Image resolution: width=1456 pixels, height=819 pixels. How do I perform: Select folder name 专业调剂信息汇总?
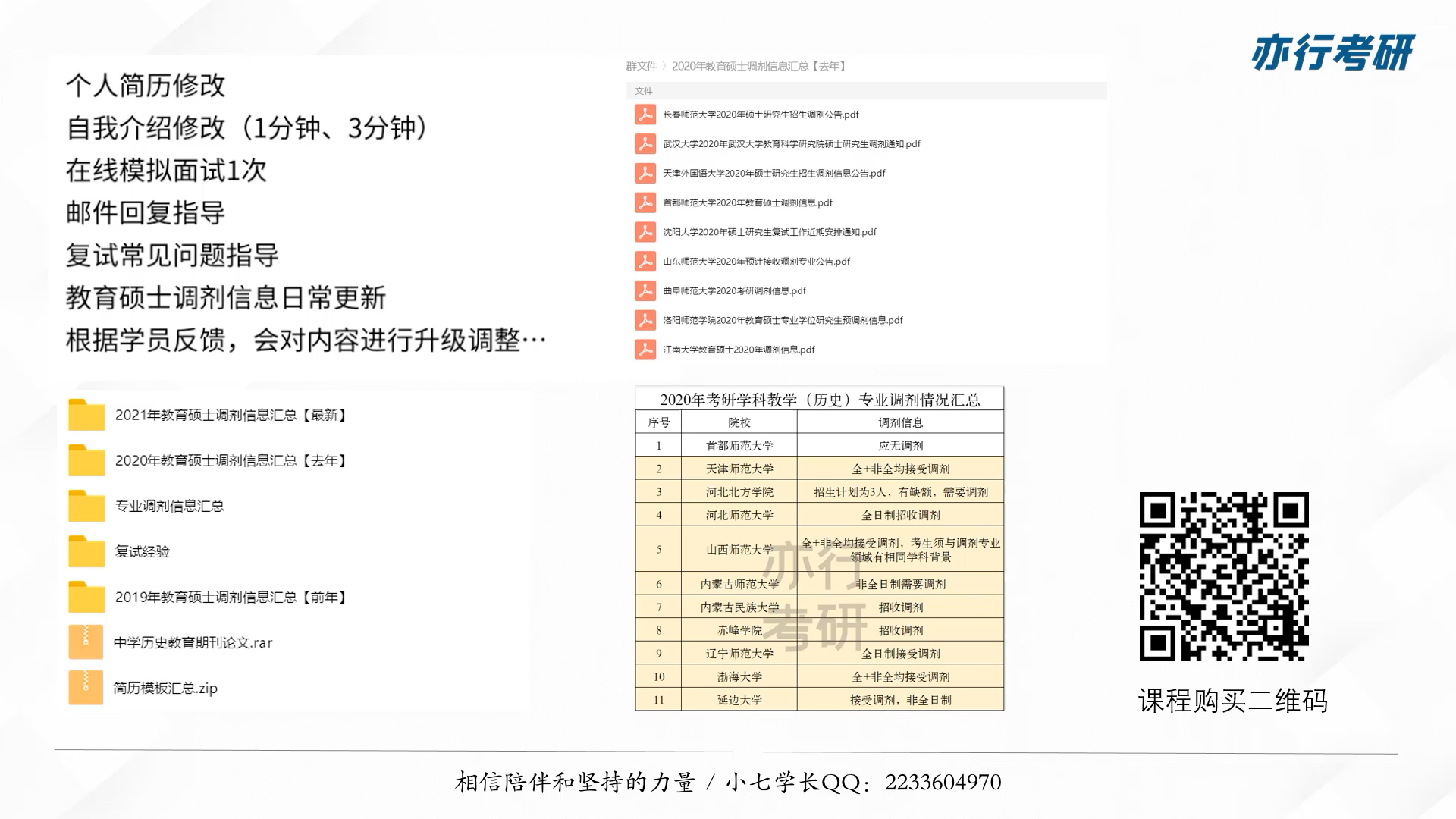pyautogui.click(x=169, y=506)
